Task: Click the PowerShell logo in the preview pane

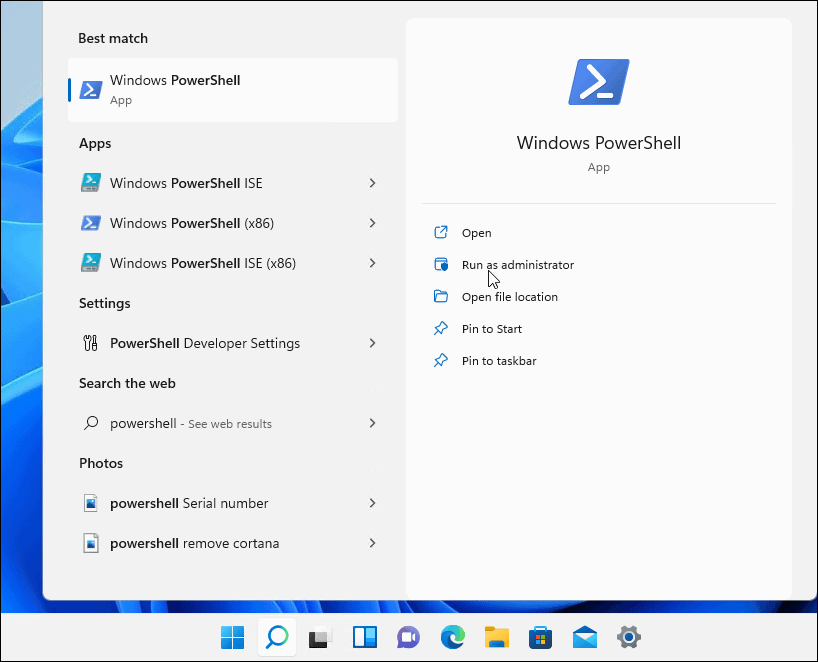Action: tap(598, 81)
